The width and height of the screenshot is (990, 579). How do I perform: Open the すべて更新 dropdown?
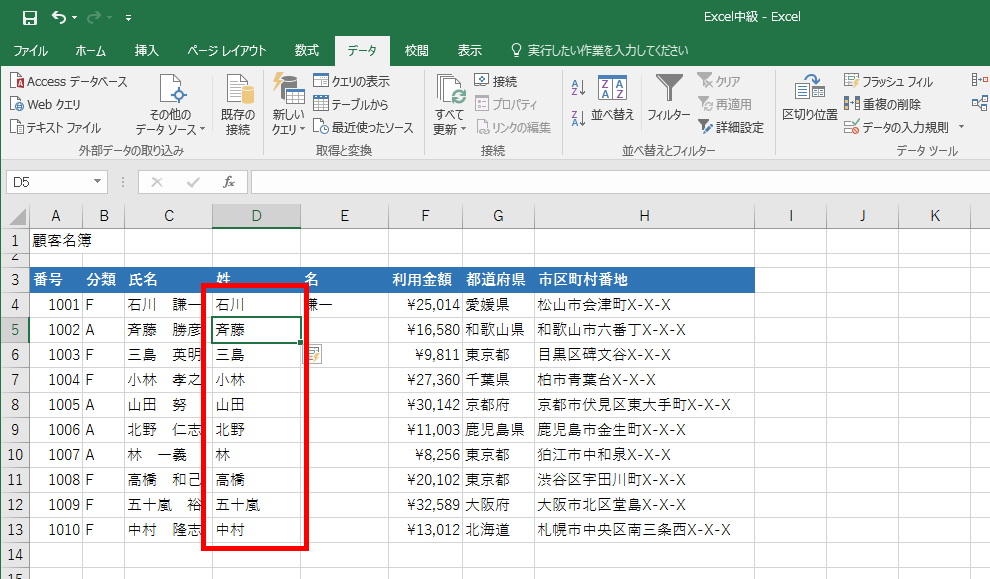449,129
